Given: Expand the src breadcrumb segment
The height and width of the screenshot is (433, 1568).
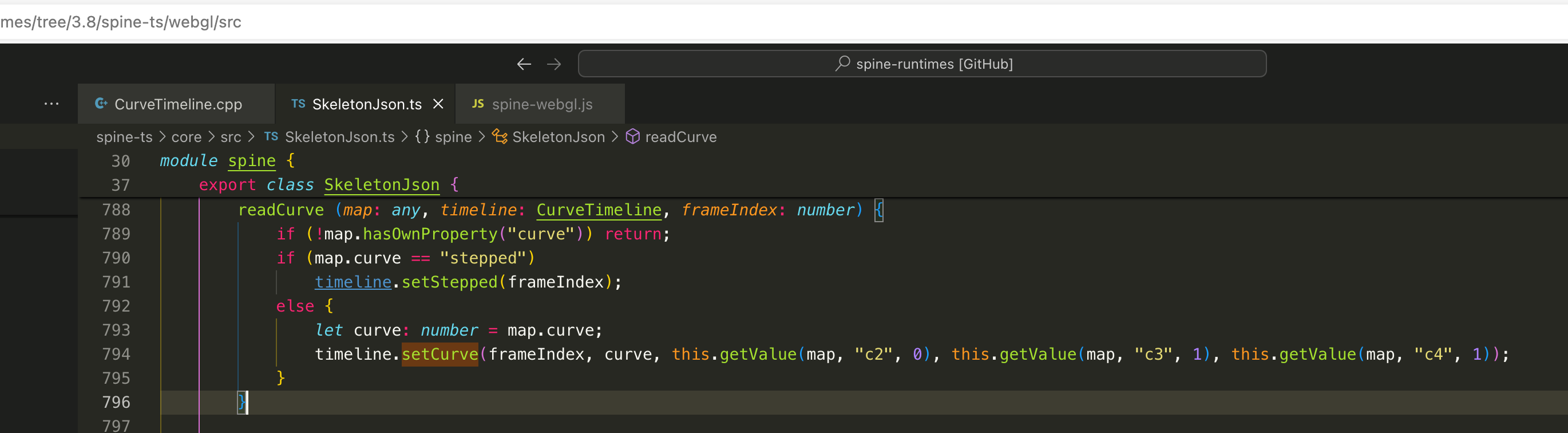Looking at the screenshot, I should pyautogui.click(x=231, y=137).
